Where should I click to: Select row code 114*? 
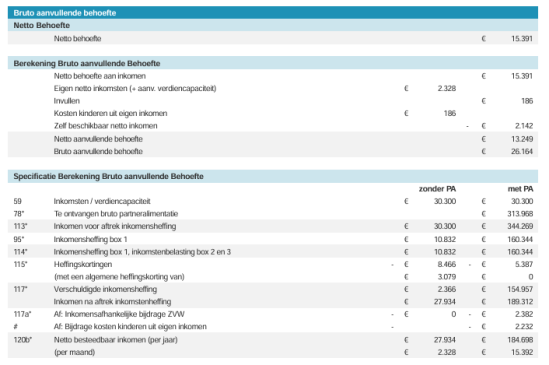[x=20, y=252]
